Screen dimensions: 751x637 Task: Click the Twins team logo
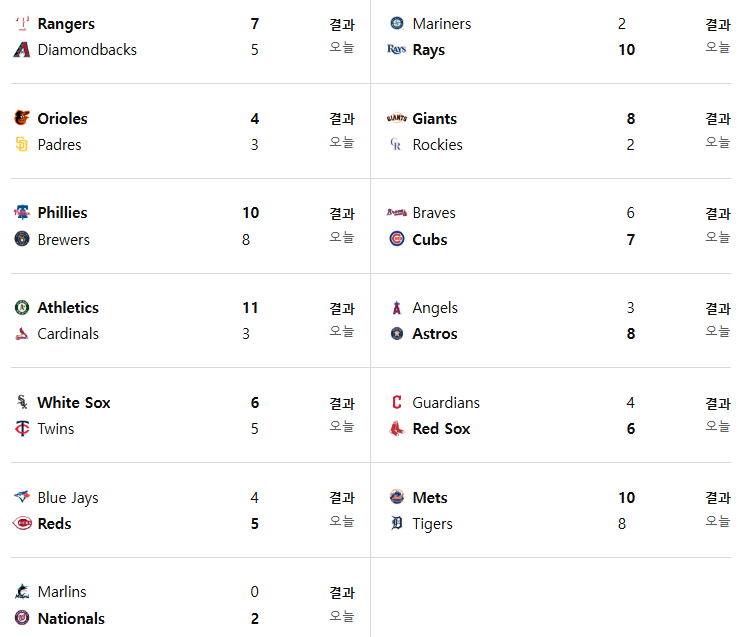pos(22,428)
